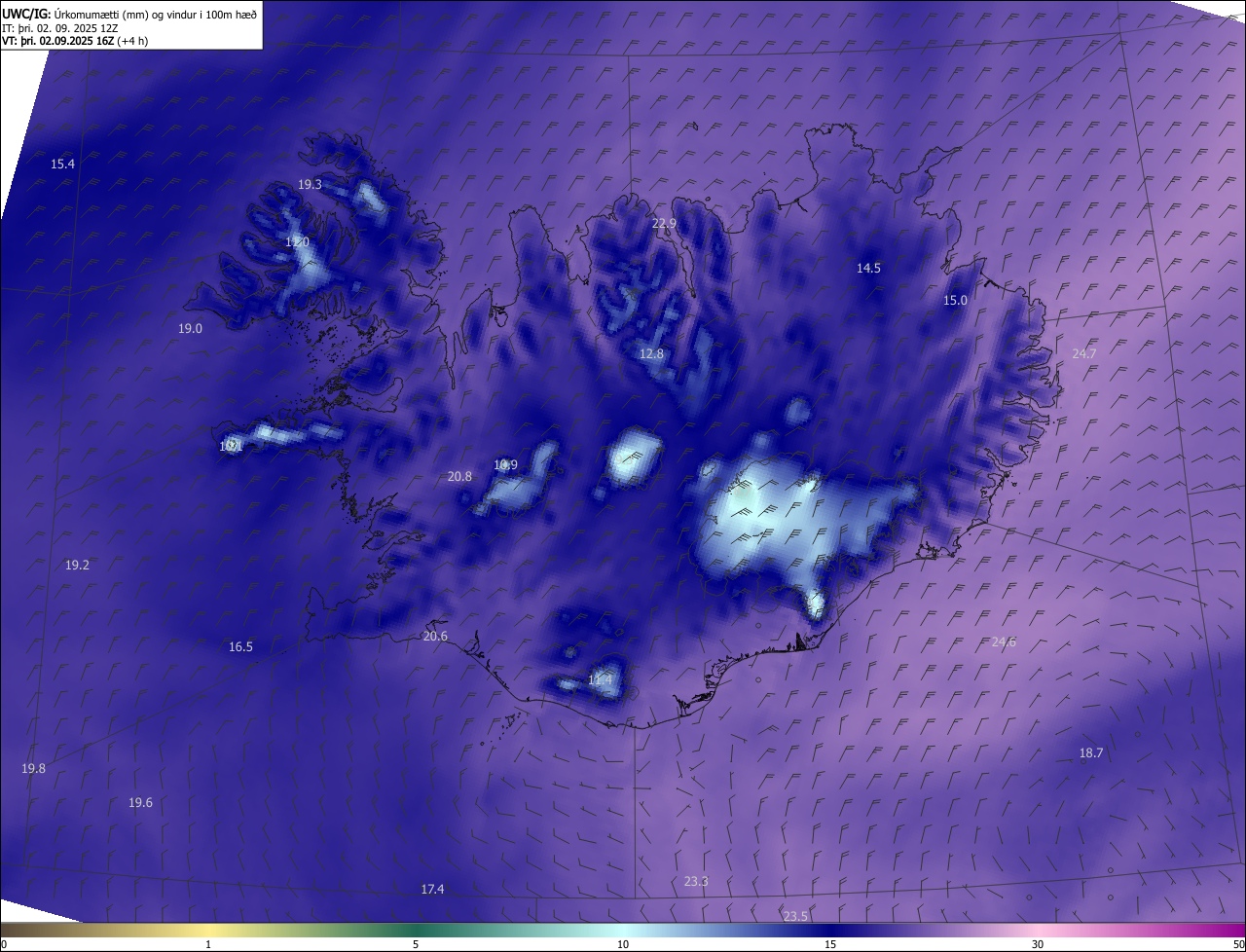The height and width of the screenshot is (952, 1246).
Task: Select the 14.5 value label
Action: click(x=868, y=268)
